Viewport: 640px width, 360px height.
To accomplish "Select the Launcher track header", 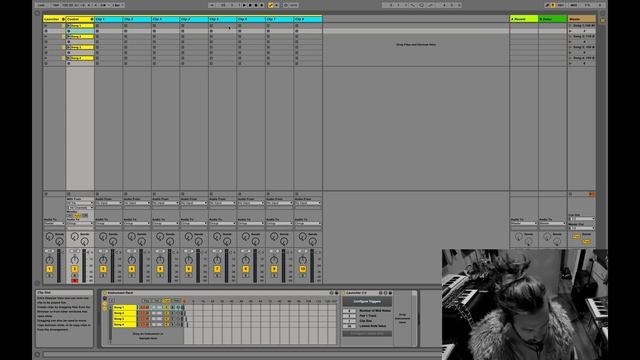I will tap(54, 19).
